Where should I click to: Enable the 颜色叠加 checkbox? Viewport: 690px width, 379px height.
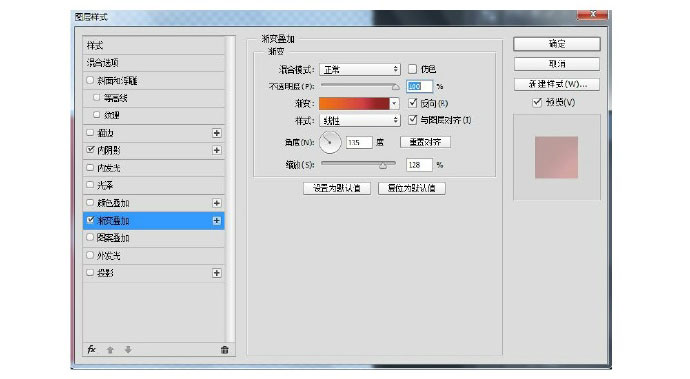90,202
